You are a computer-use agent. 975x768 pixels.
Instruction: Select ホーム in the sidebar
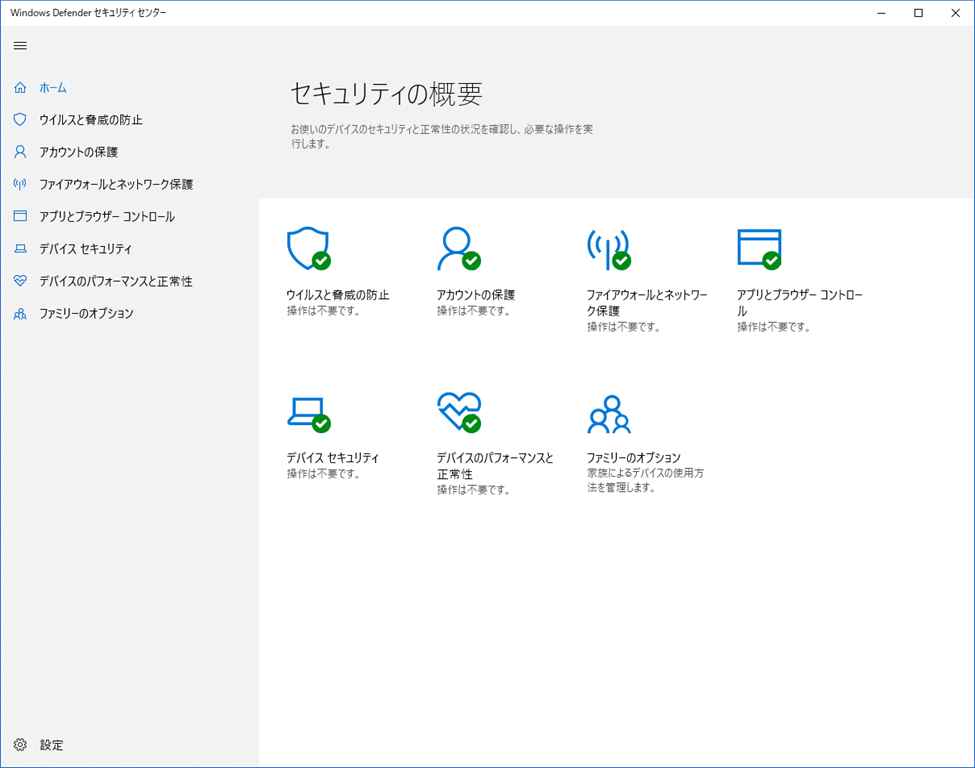click(53, 88)
